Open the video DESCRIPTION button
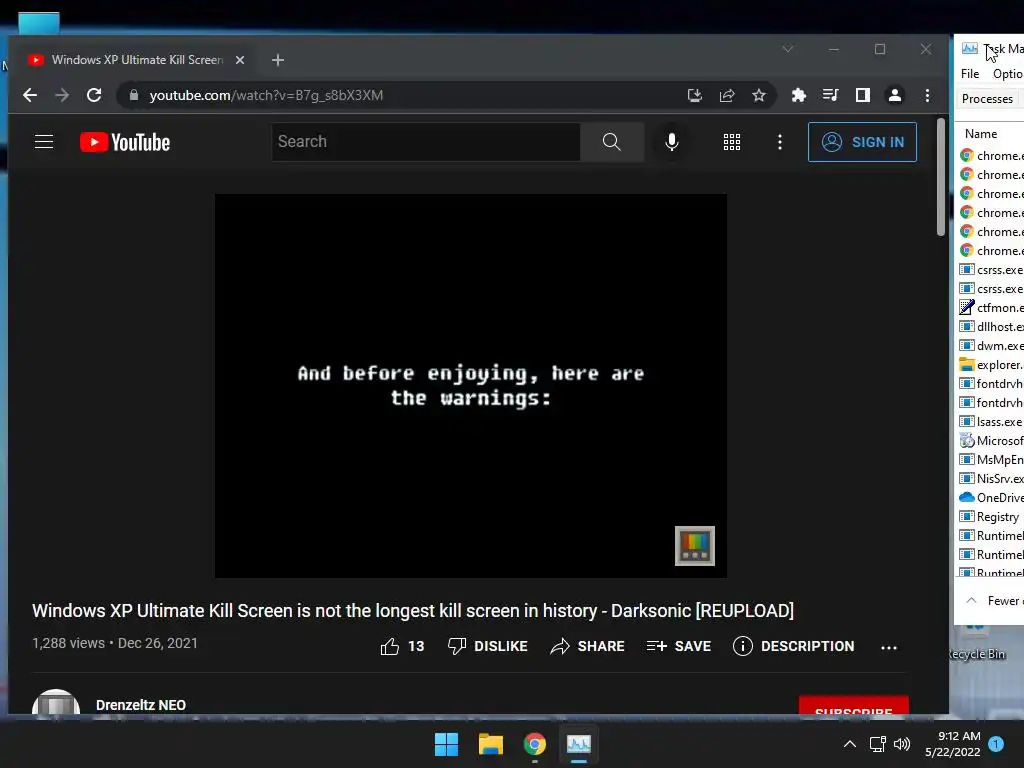This screenshot has height=768, width=1024. [793, 647]
